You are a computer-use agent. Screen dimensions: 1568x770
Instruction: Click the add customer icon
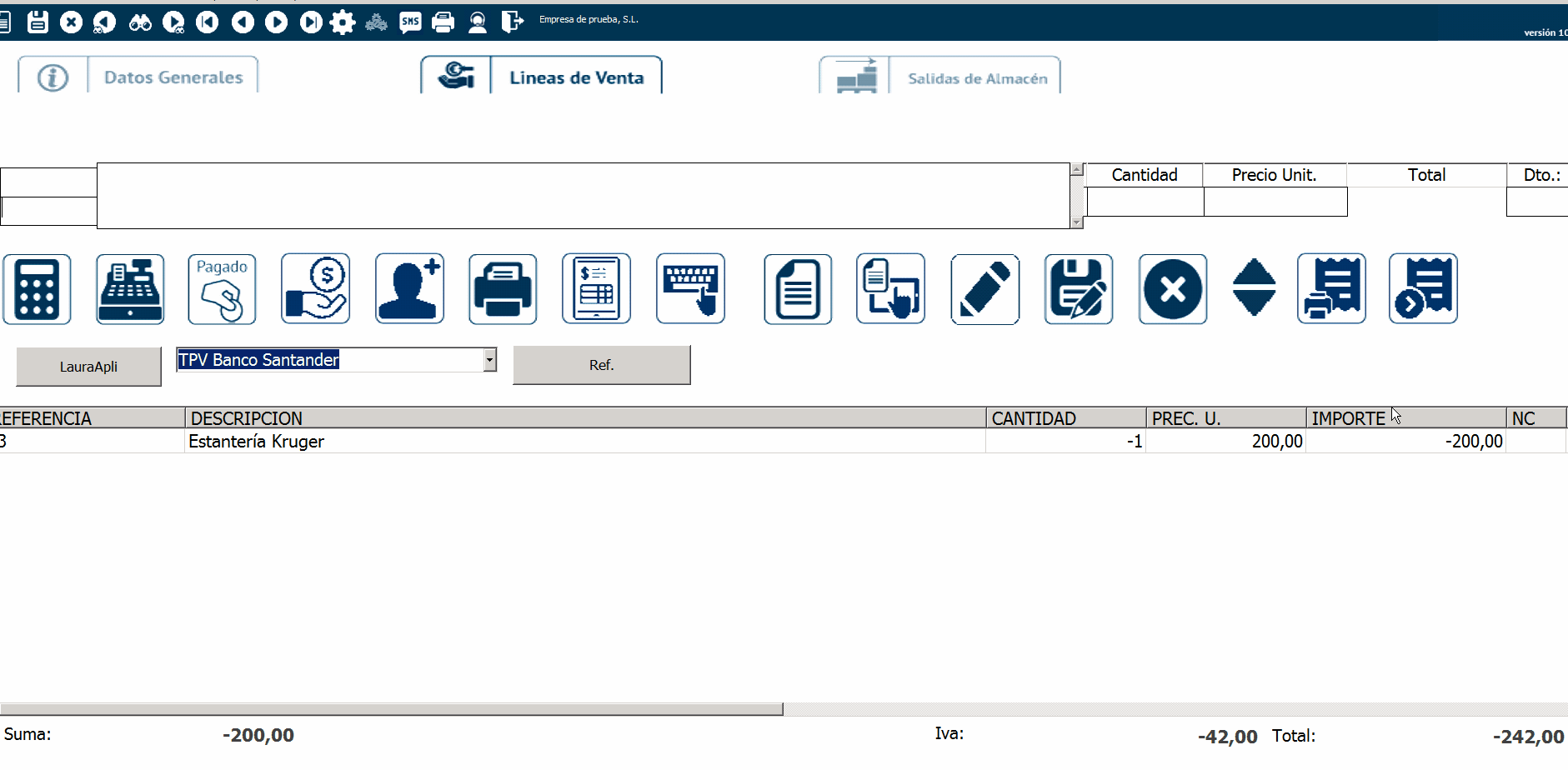(x=409, y=289)
